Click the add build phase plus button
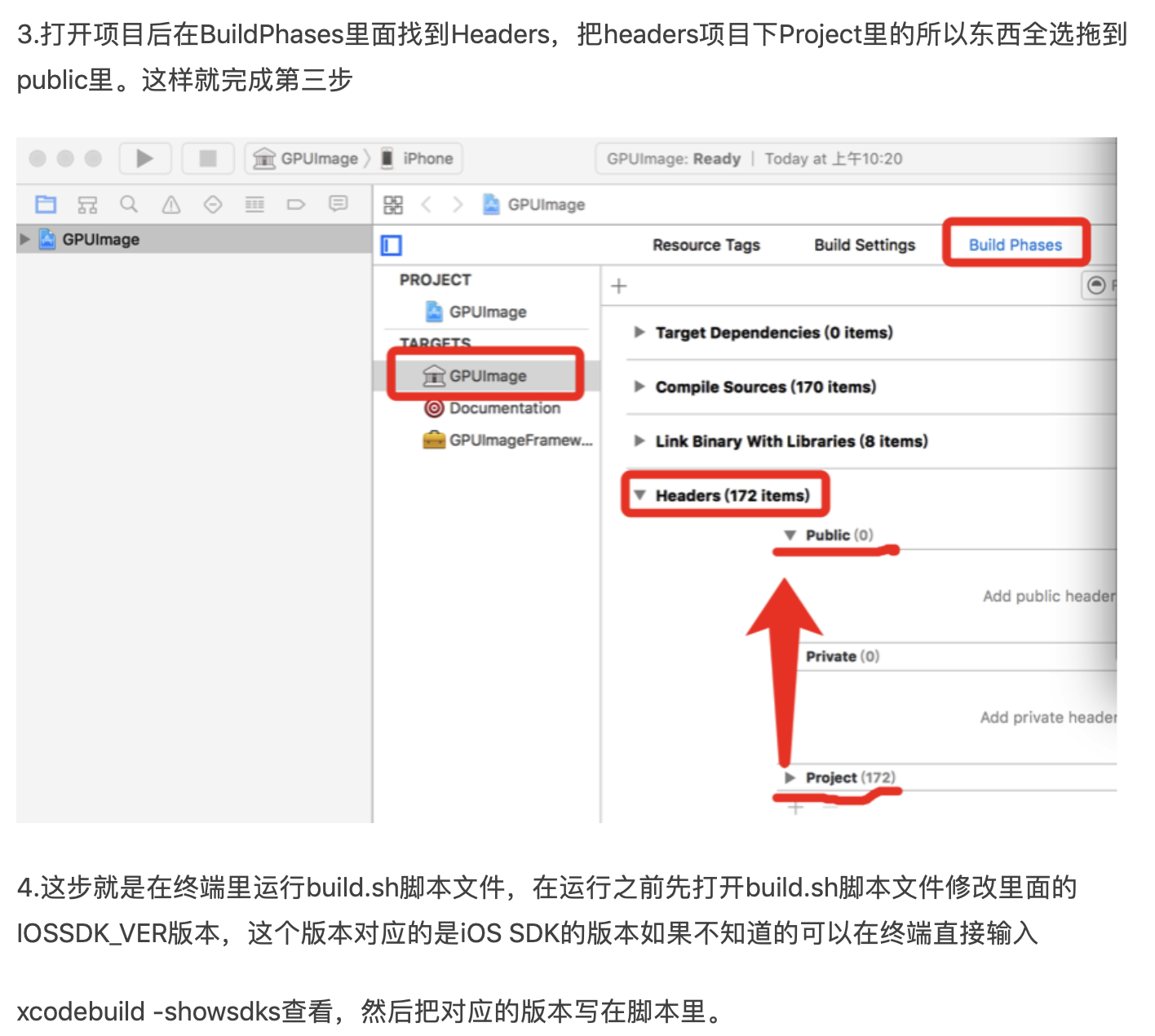This screenshot has height=1036, width=1155. click(x=619, y=286)
